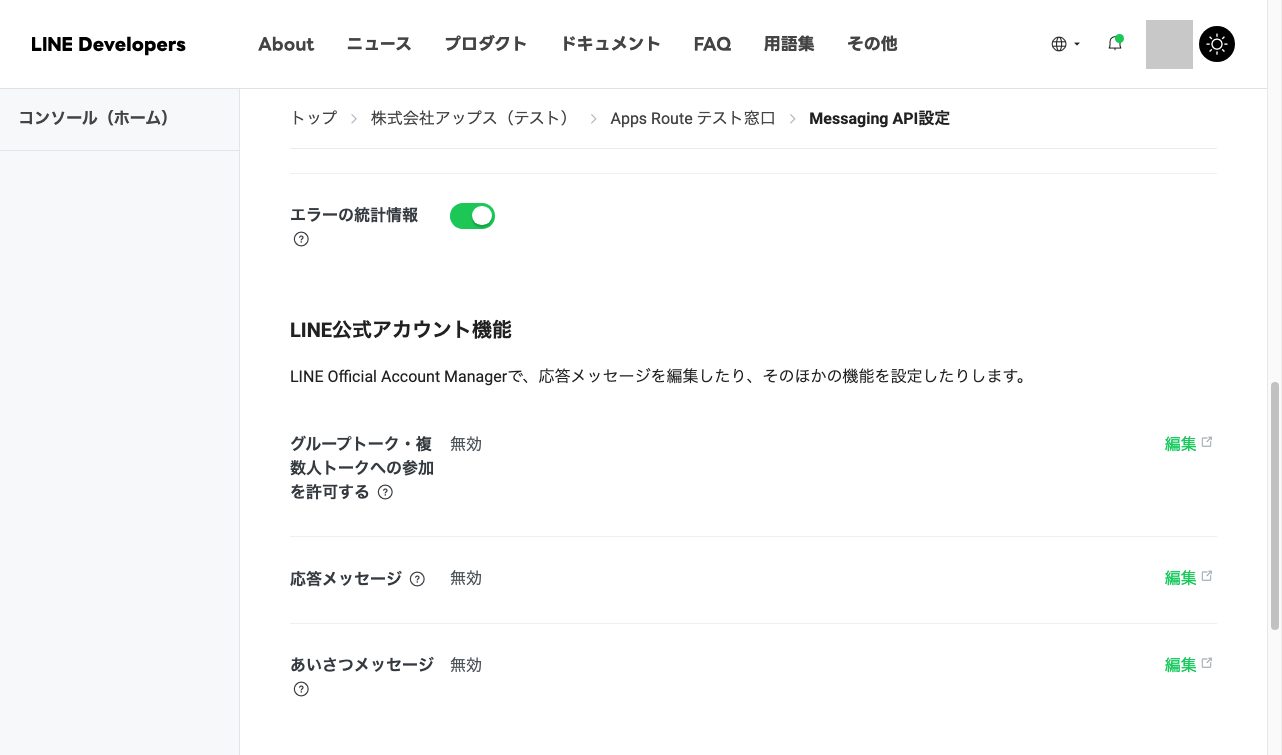Show help for あいさつメッセージ
The height and width of the screenshot is (755, 1282).
tap(301, 689)
